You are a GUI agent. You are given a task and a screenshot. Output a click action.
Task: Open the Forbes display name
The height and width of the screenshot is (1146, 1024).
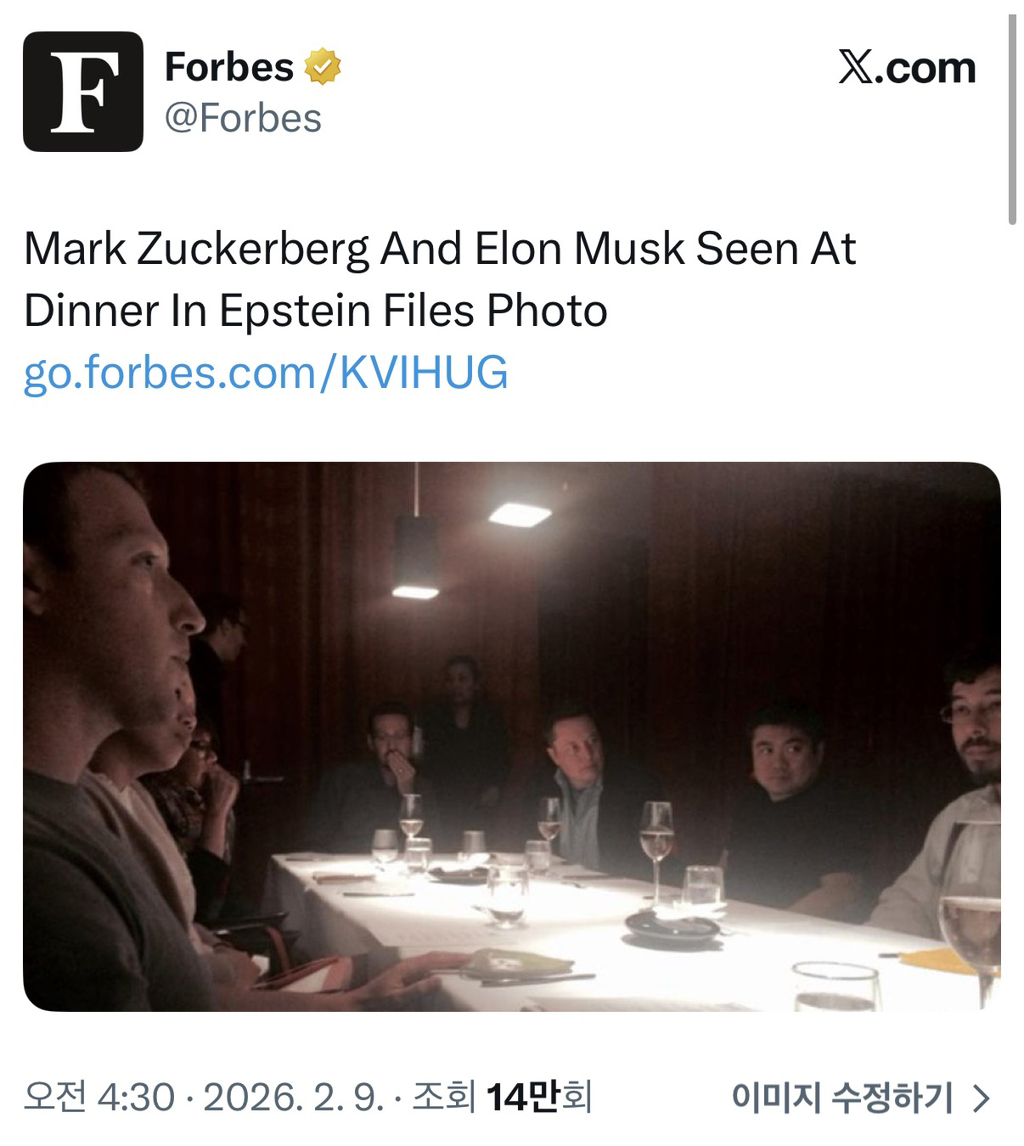229,68
